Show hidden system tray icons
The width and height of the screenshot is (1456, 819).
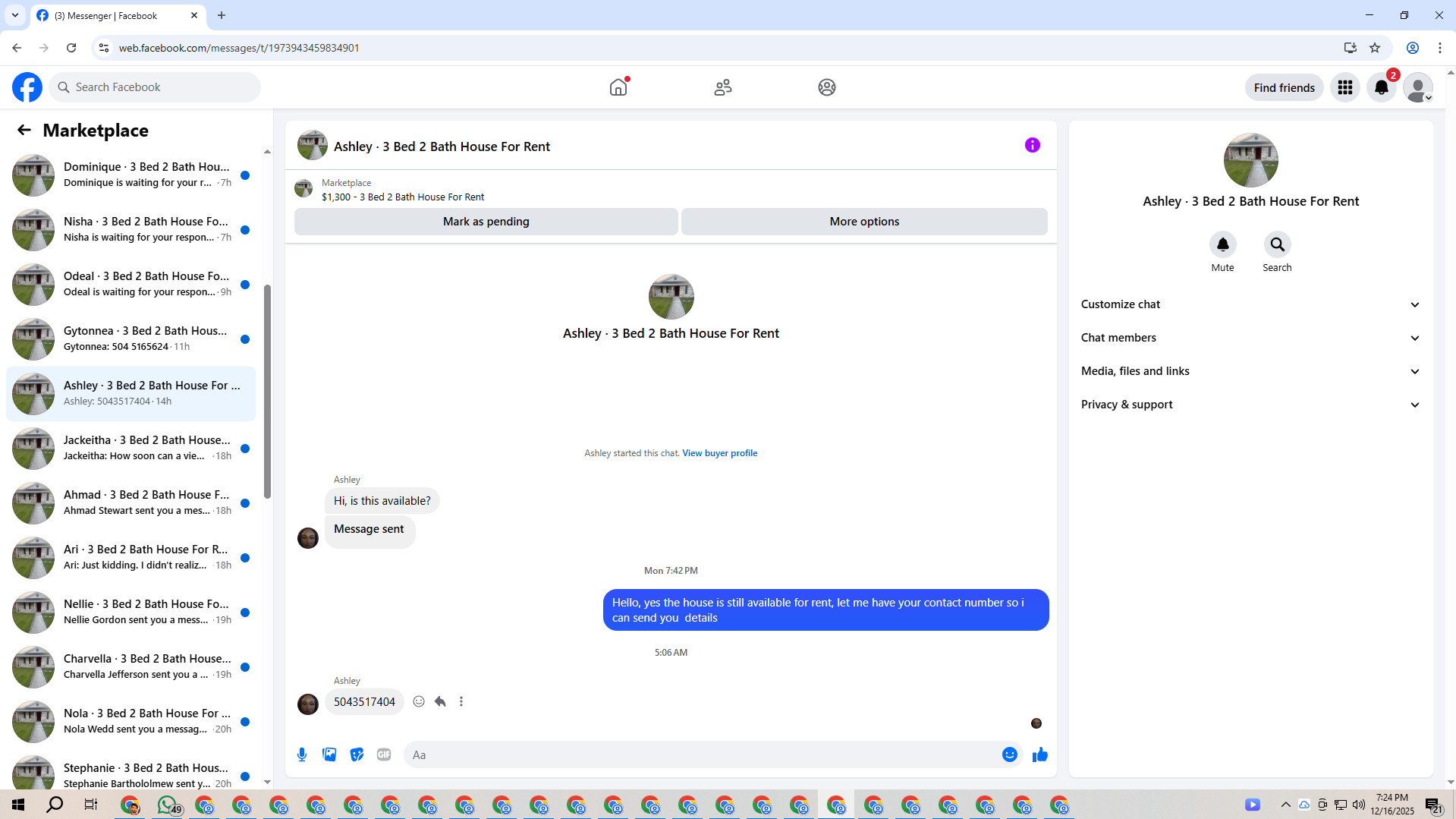coord(1285,805)
